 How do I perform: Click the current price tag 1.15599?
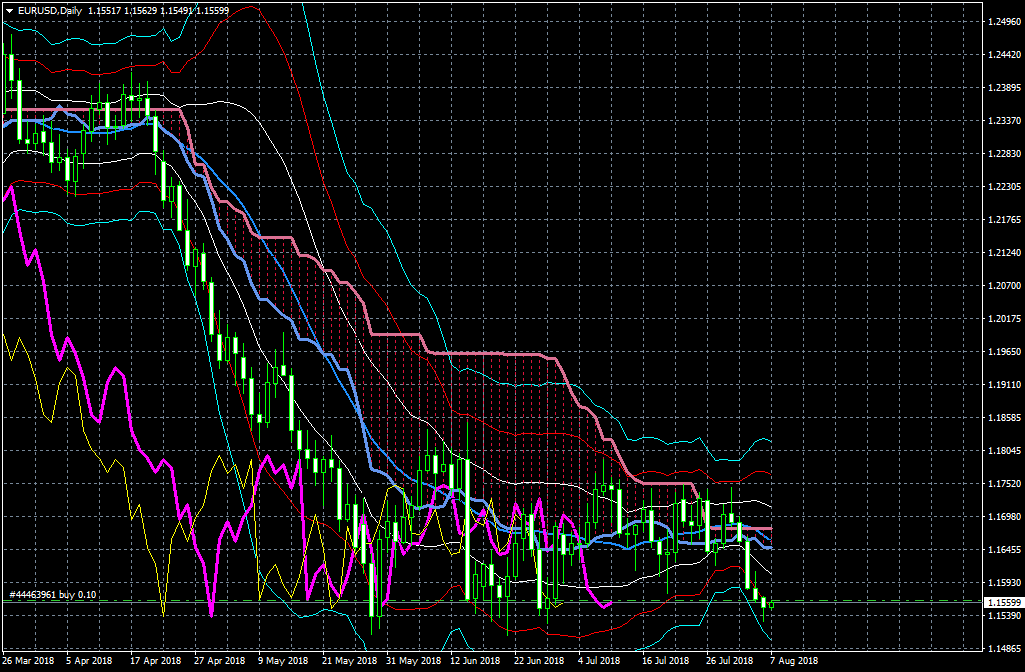(1003, 602)
